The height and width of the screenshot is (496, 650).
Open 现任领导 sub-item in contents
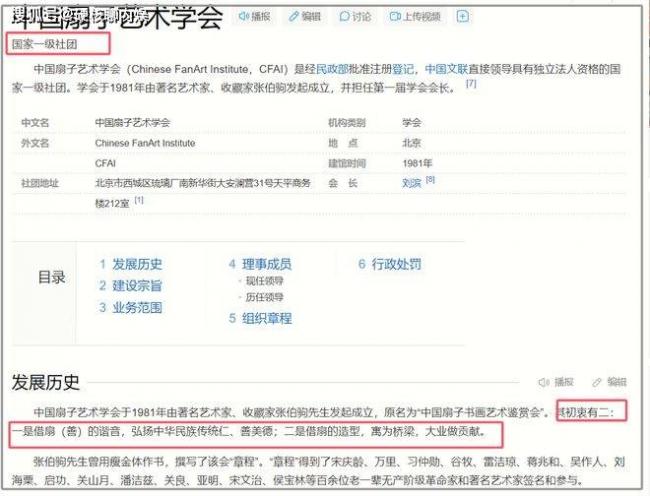click(x=265, y=281)
